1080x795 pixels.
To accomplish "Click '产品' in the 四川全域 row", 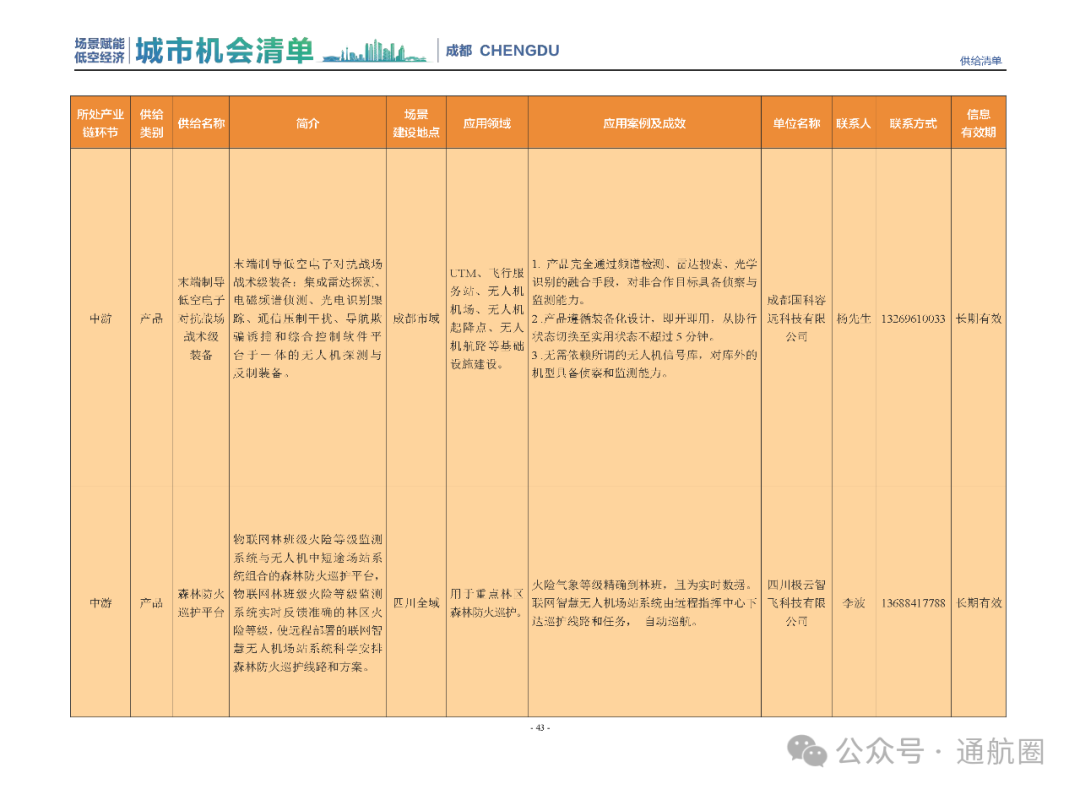I will tap(152, 603).
